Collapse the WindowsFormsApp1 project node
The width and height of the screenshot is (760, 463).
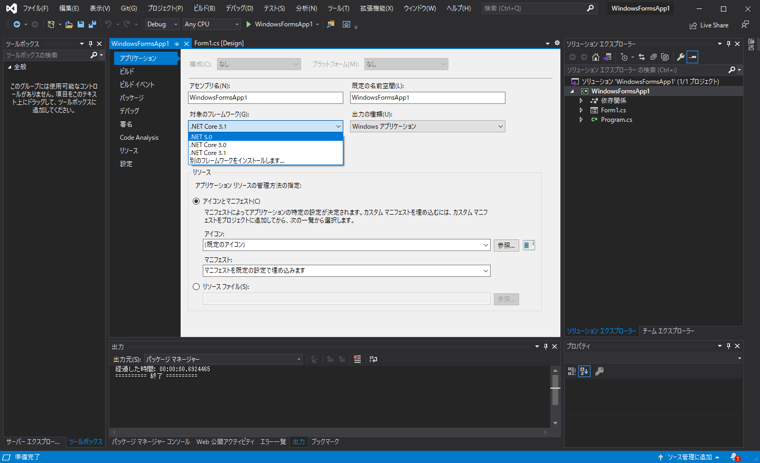[572, 91]
